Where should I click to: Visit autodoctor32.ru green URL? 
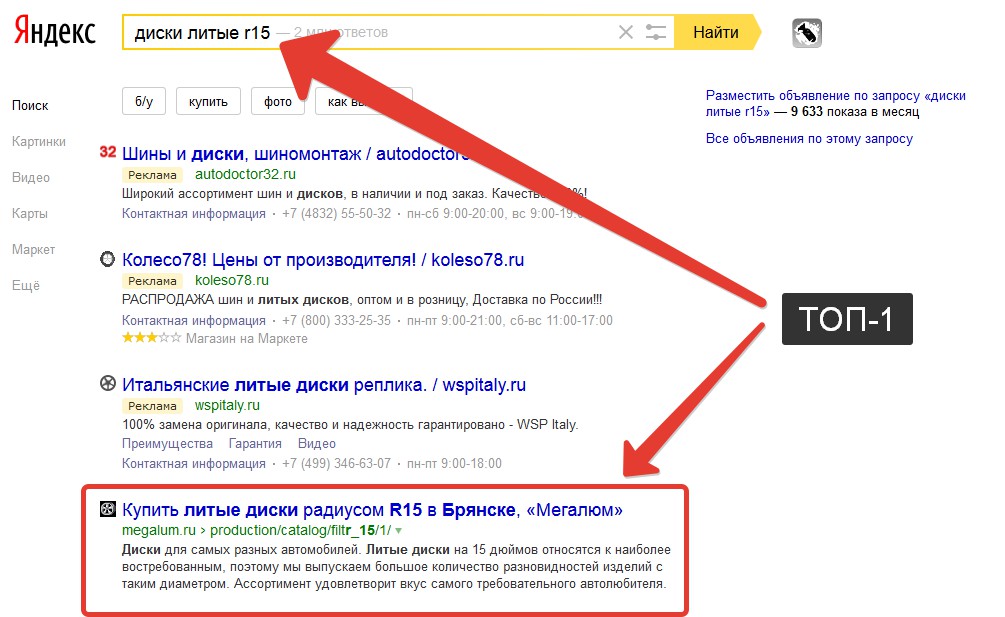coord(245,174)
